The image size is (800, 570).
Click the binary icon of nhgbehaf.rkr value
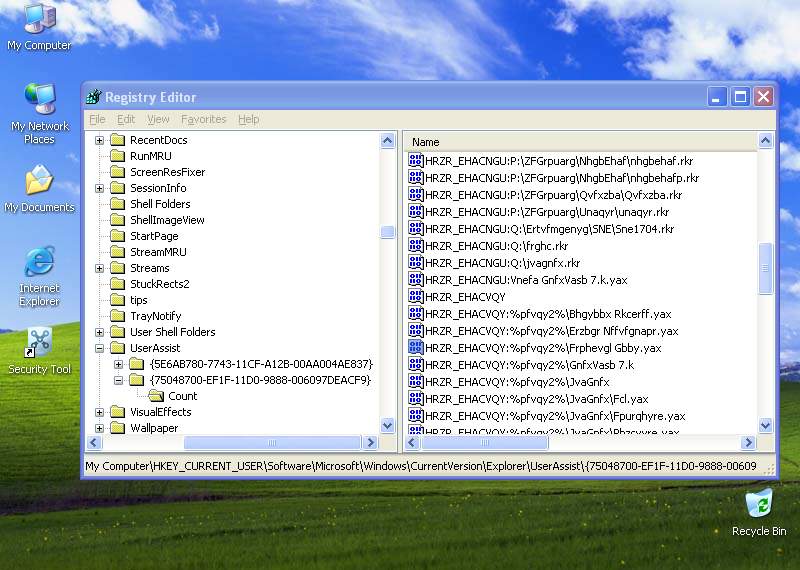click(x=416, y=161)
